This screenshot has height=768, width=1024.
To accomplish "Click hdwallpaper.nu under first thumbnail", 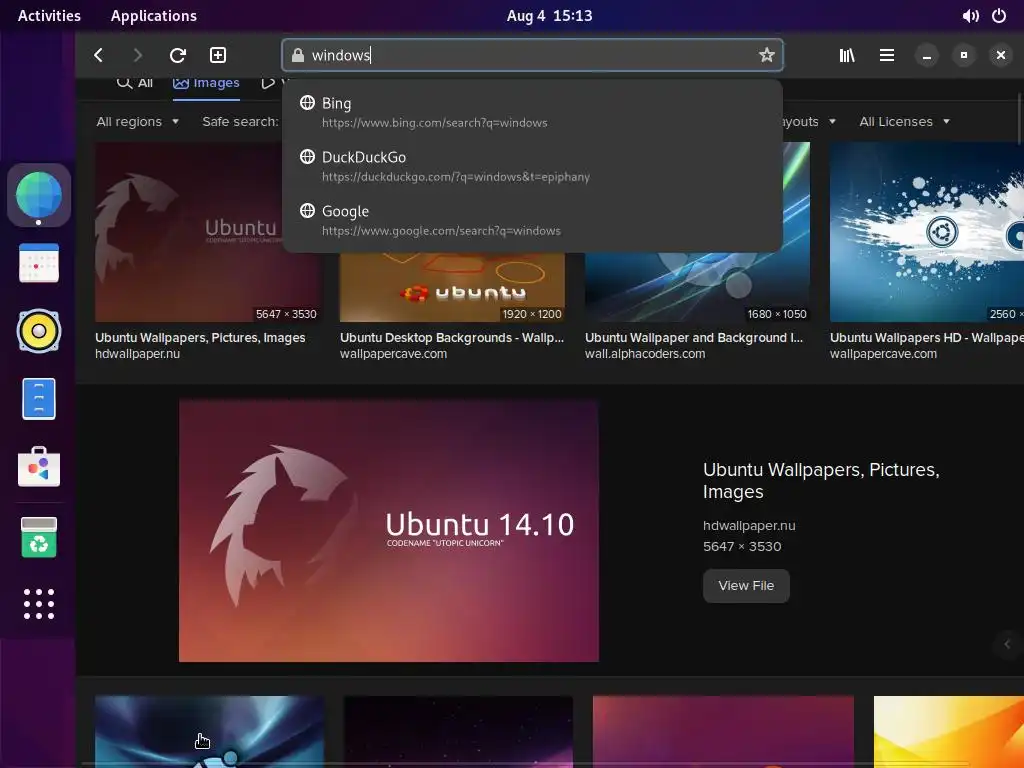I will pos(138,354).
